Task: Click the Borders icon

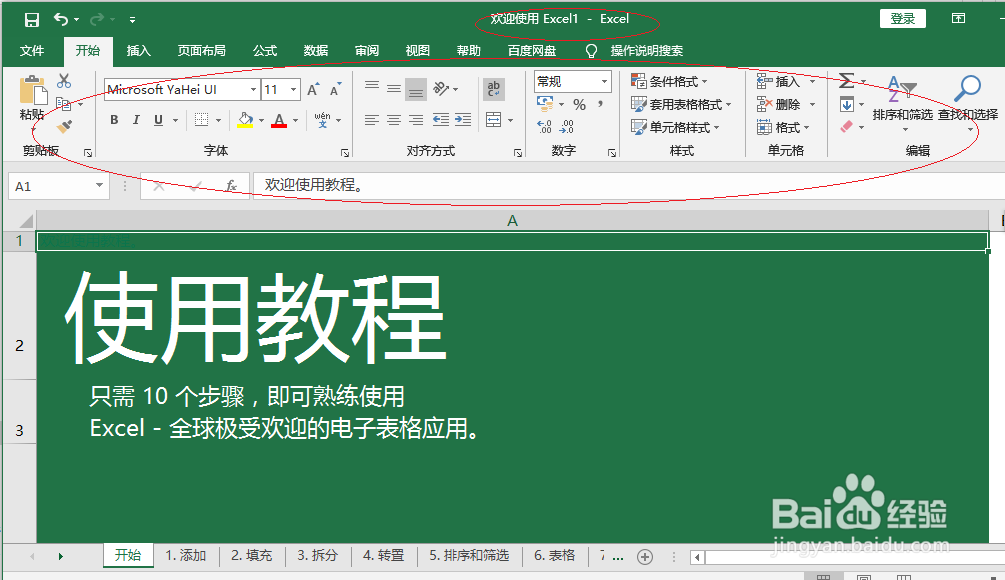Action: [201, 120]
